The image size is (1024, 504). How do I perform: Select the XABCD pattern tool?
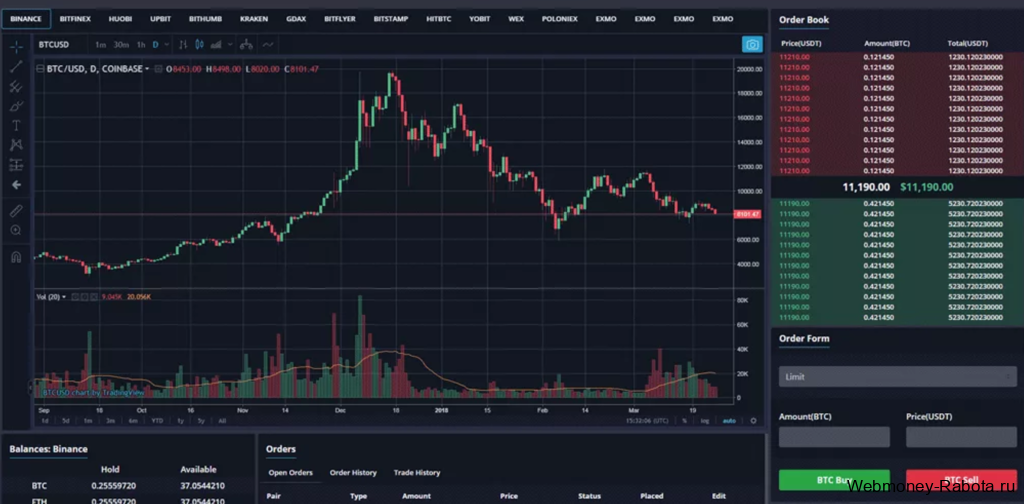16,145
